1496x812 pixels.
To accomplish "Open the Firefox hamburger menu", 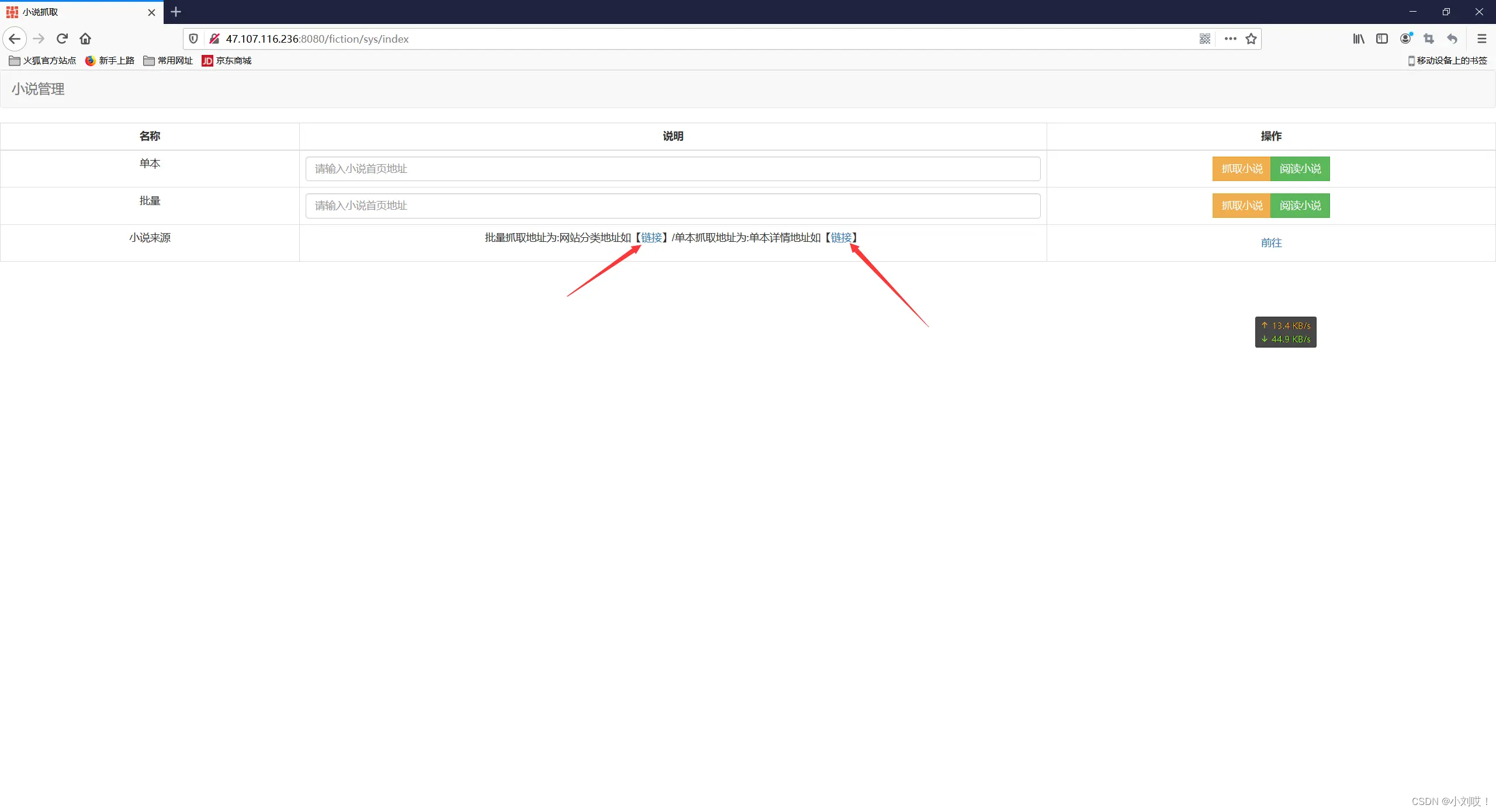I will tap(1481, 39).
